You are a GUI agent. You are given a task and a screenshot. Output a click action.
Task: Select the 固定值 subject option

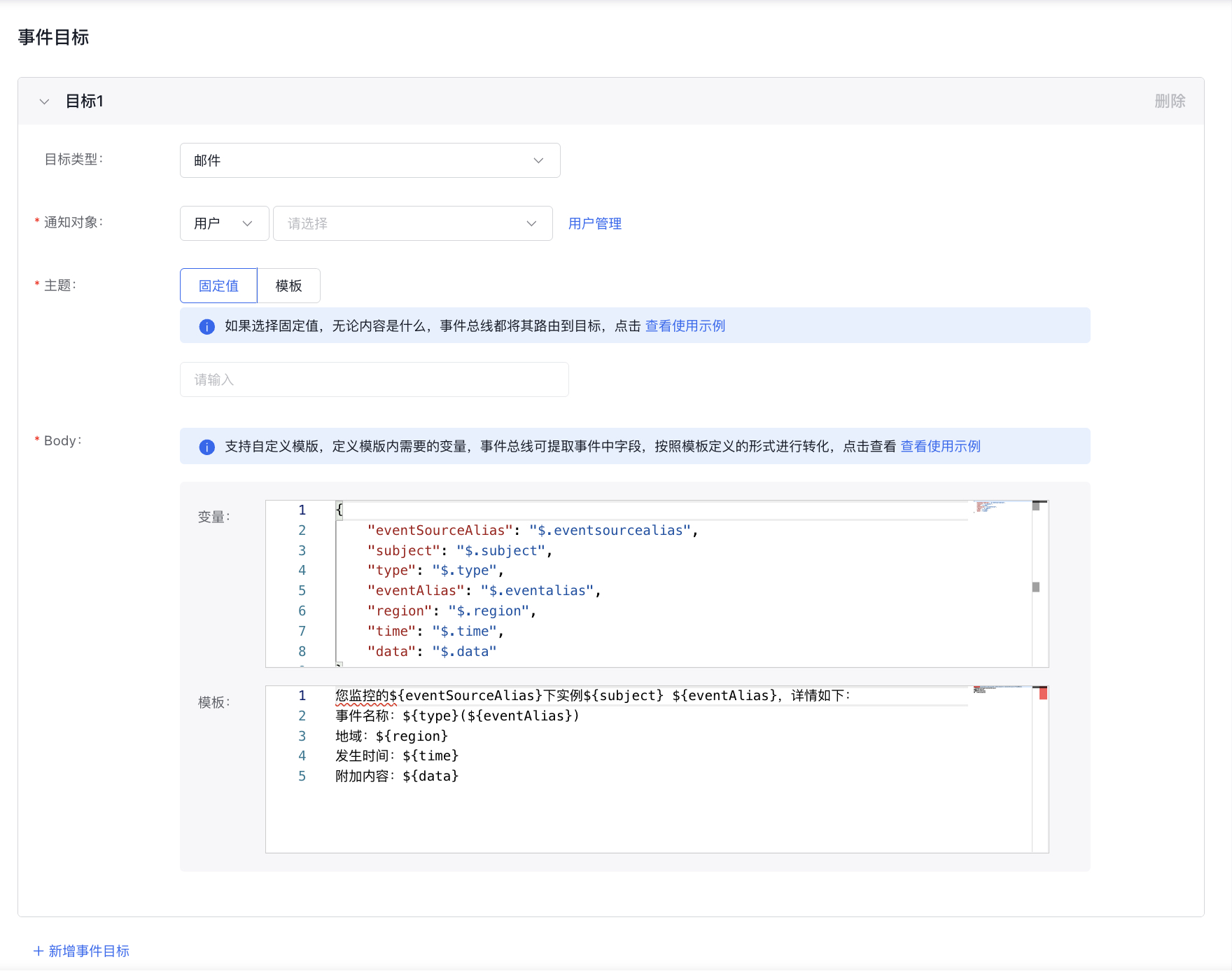pos(218,286)
